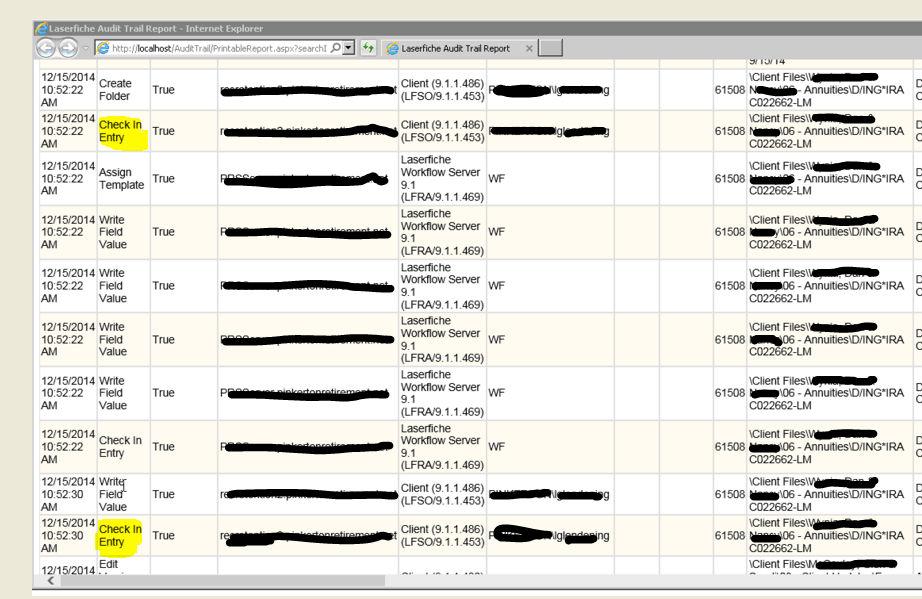Click the localhost AuditTrail URL field

click(x=219, y=48)
